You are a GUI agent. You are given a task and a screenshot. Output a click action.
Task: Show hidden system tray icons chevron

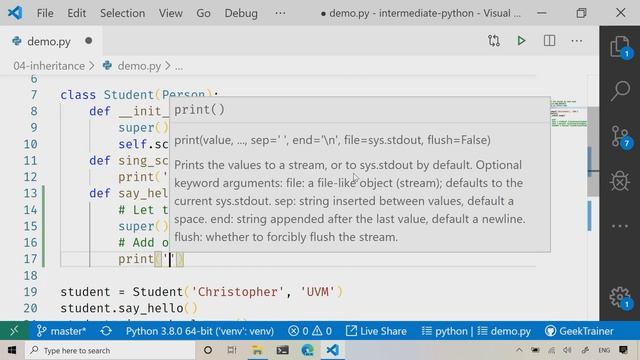tap(519, 350)
